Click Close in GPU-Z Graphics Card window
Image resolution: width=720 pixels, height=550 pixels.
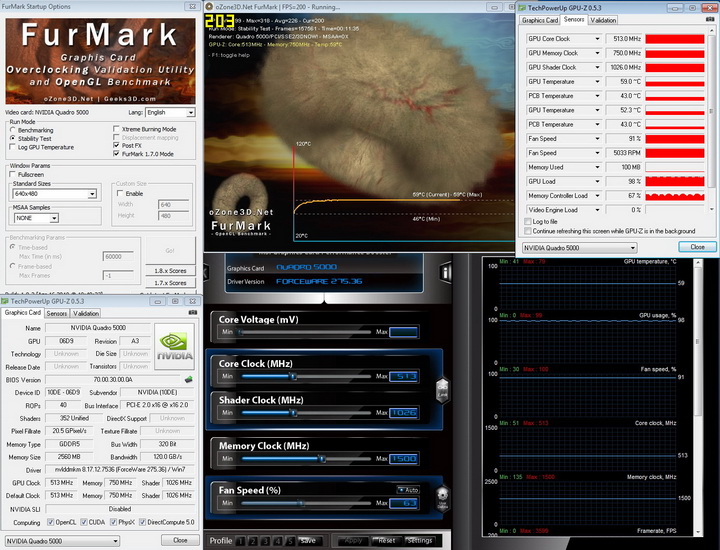180,540
